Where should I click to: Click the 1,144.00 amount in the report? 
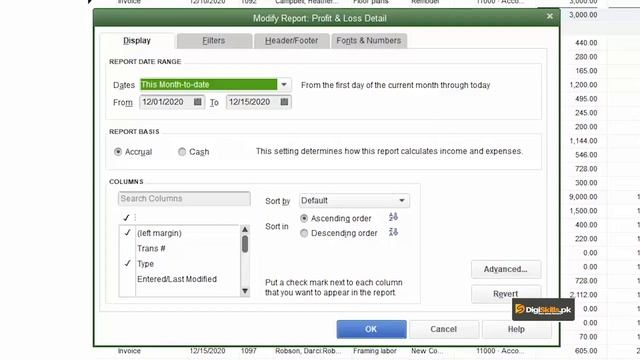click(x=583, y=141)
